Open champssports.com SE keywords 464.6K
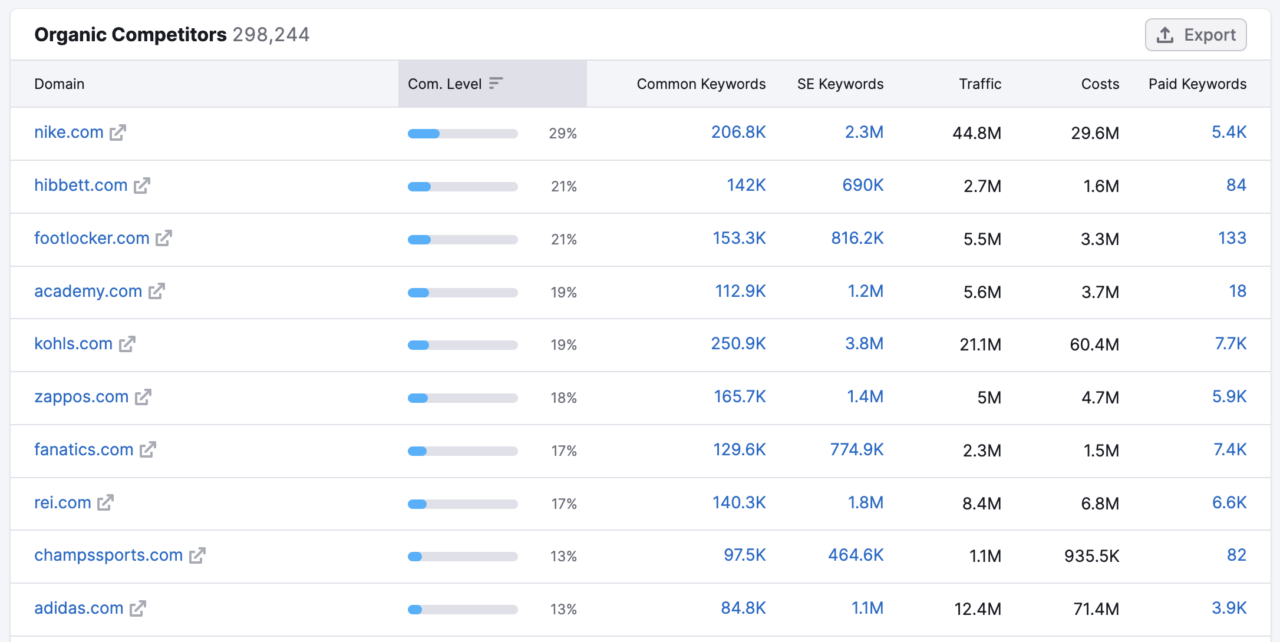Image resolution: width=1280 pixels, height=642 pixels. (856, 555)
